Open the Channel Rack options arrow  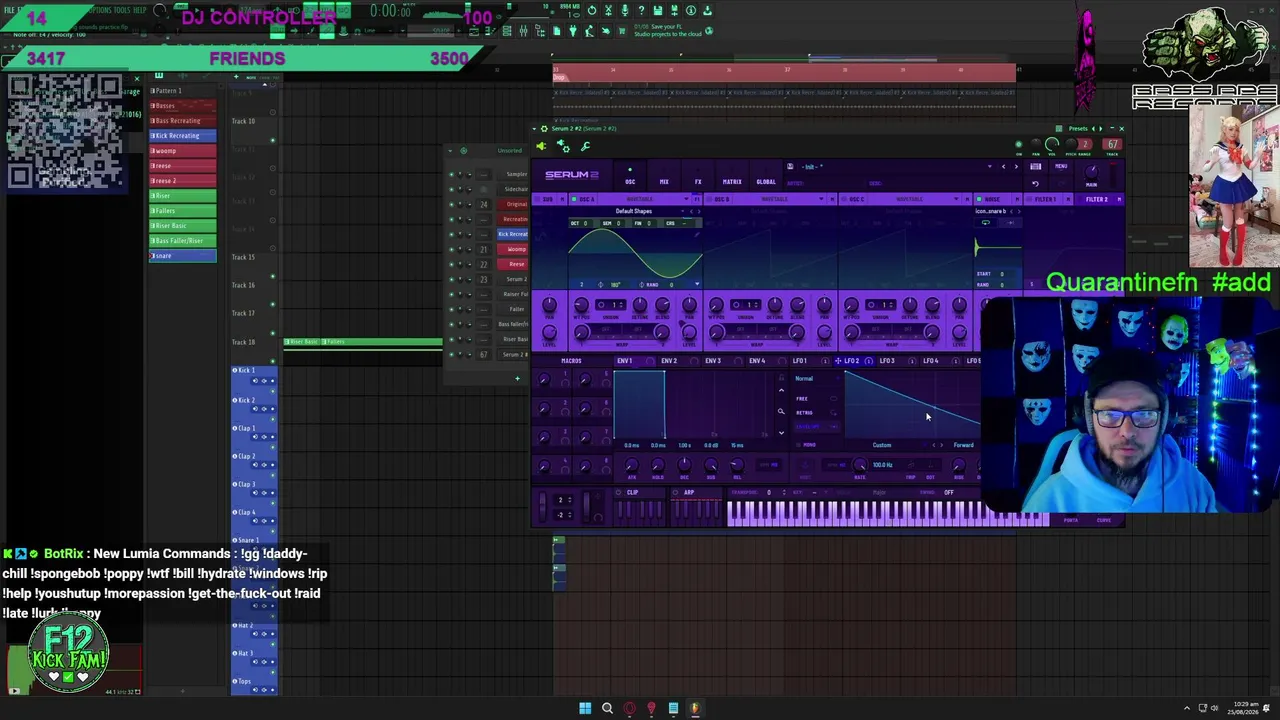(450, 150)
